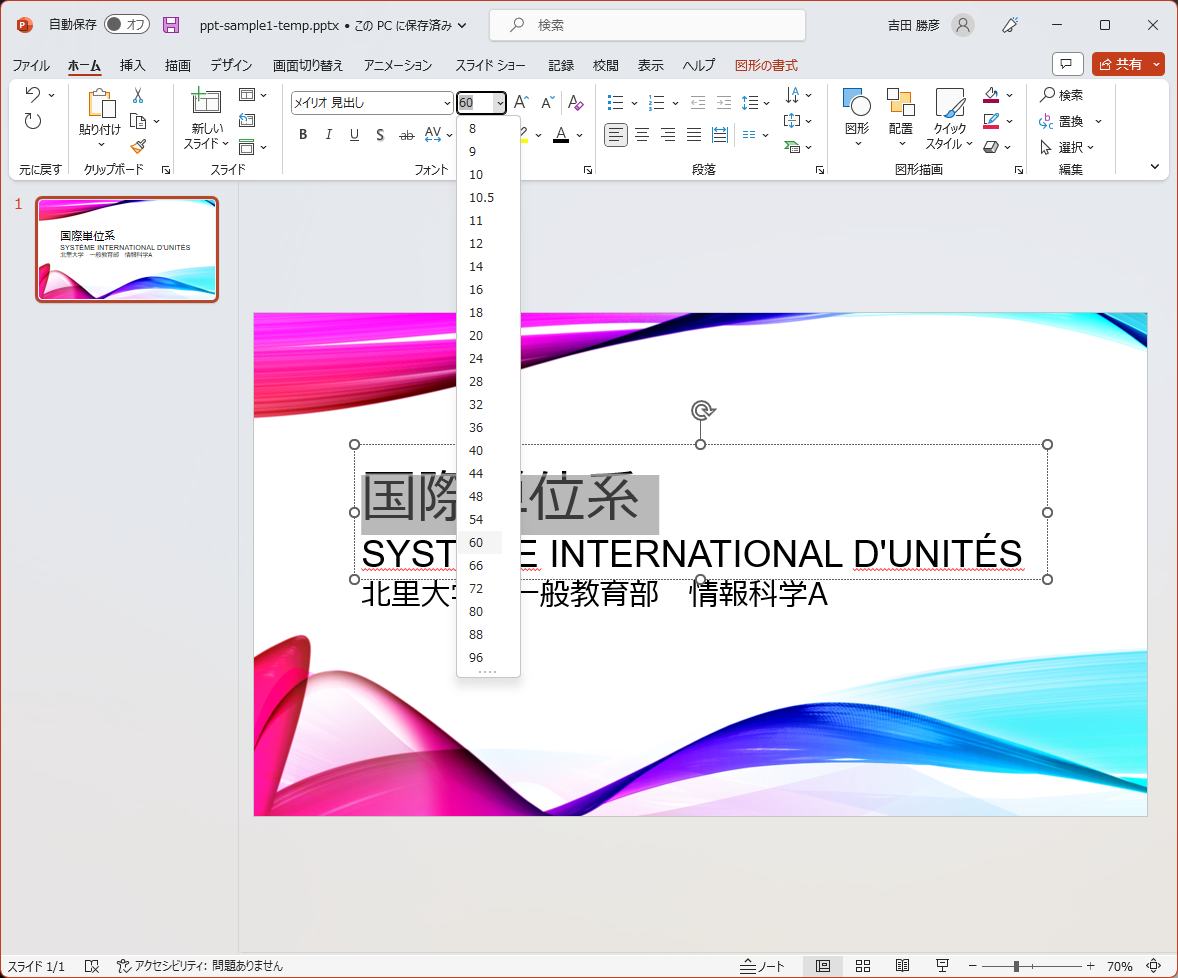1178x978 pixels.
Task: Center-align the selected paragraph
Action: [641, 134]
